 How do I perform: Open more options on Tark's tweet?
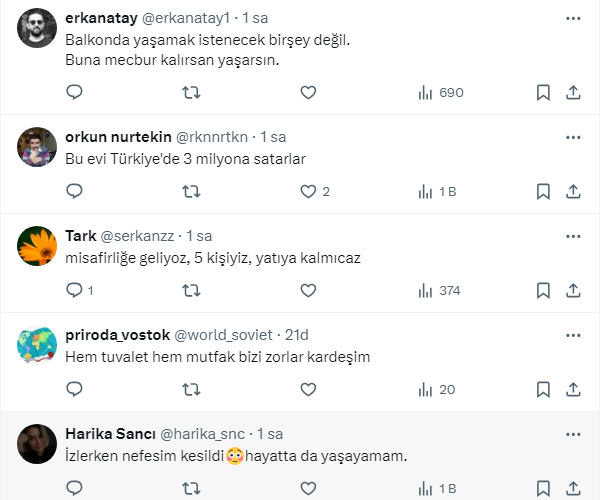point(573,236)
